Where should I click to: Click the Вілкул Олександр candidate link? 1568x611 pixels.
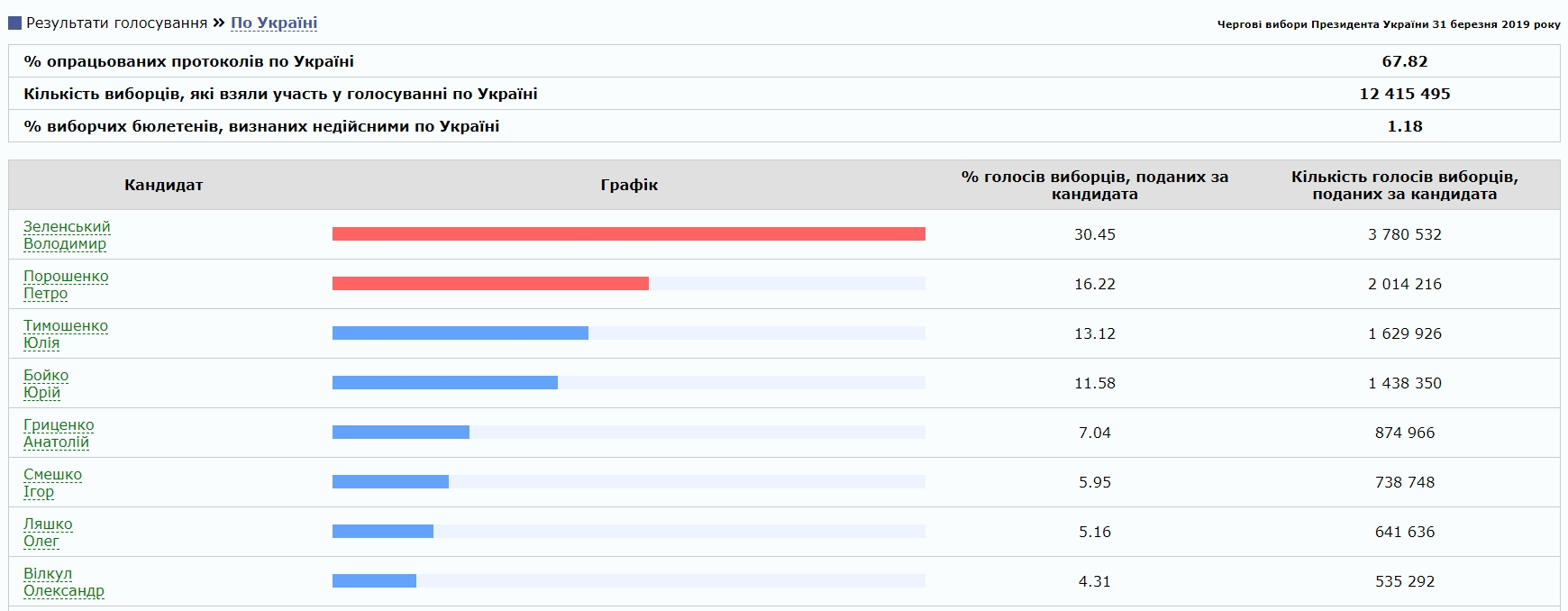[x=63, y=582]
